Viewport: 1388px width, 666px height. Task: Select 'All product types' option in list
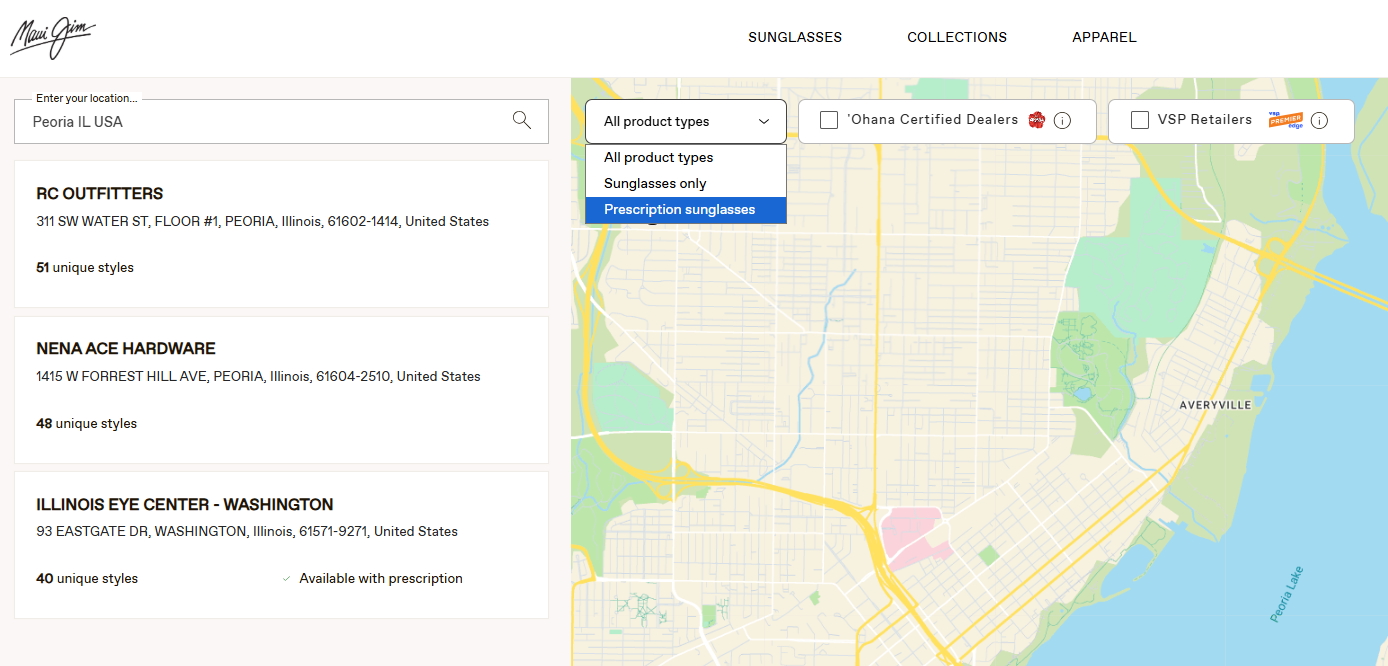(658, 158)
